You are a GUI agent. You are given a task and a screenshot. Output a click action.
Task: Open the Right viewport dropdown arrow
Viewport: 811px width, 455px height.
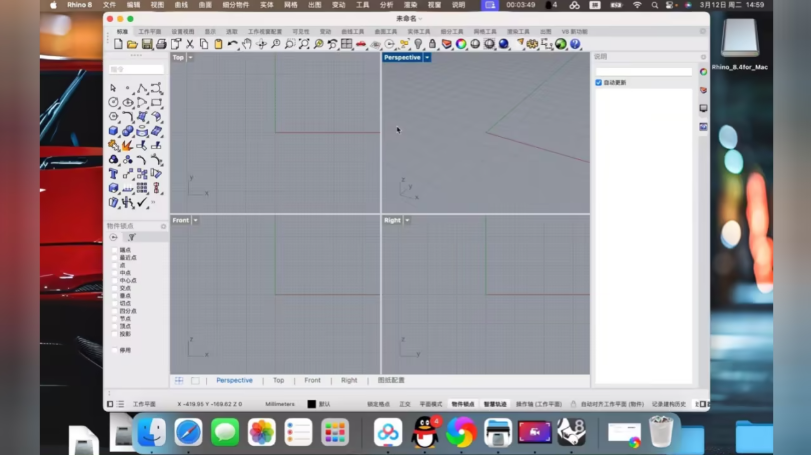407,220
